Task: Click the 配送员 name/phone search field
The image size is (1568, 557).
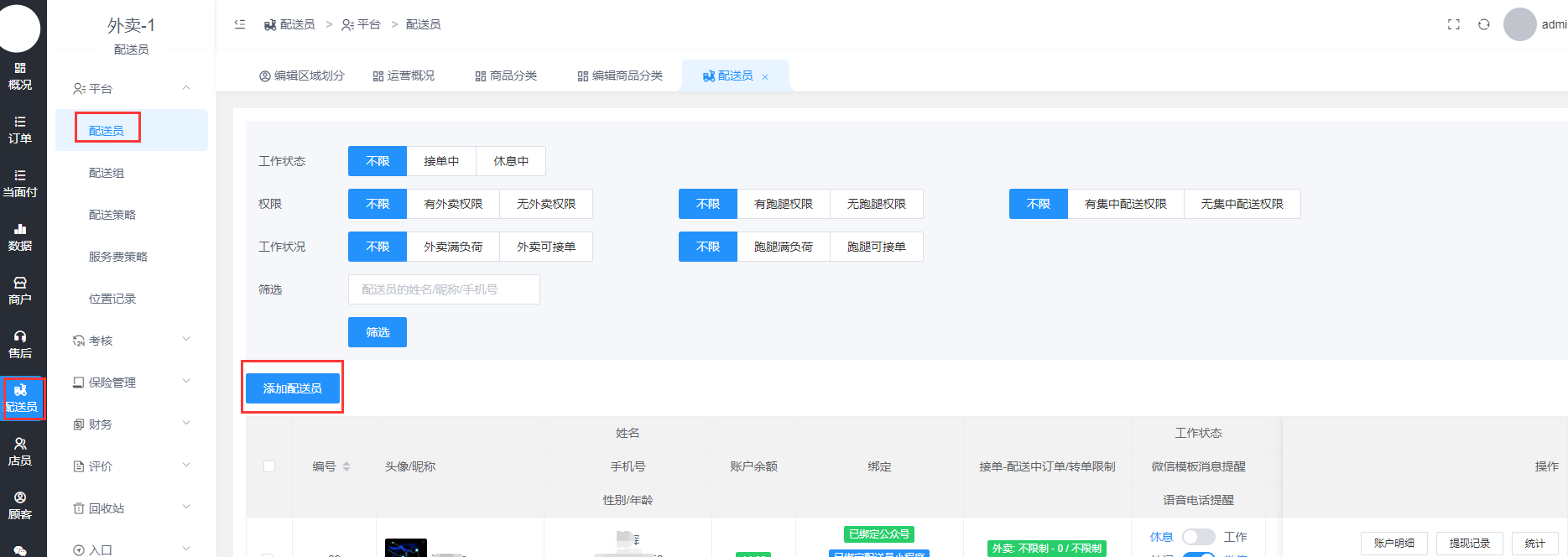Action: coord(444,289)
